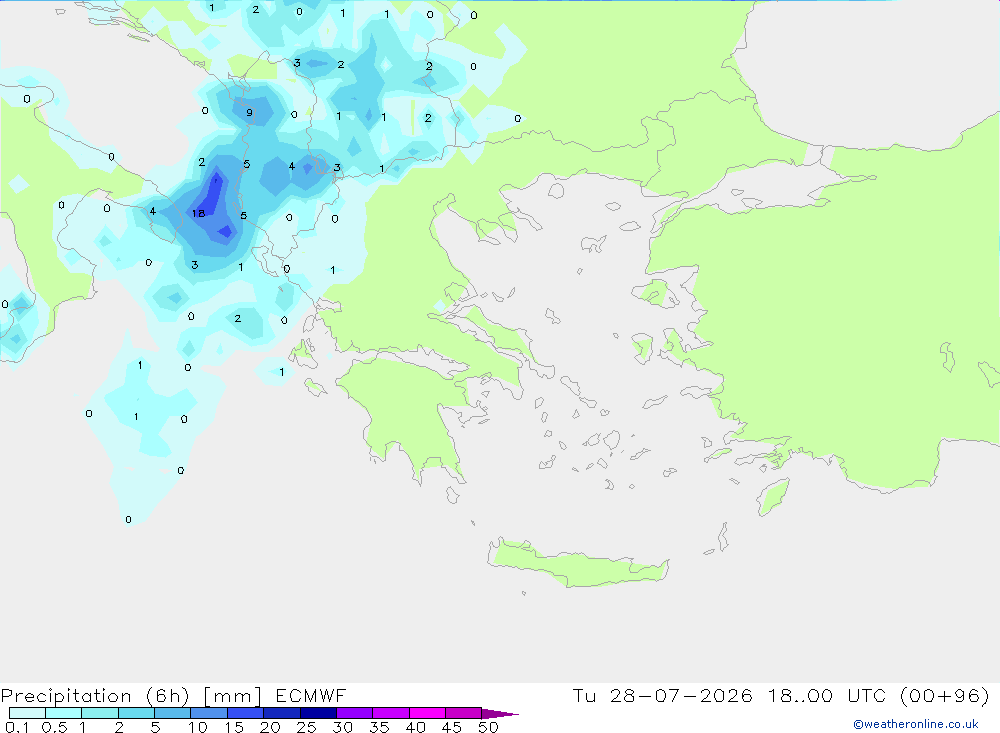Click the '40' legend scale label

[x=415, y=727]
